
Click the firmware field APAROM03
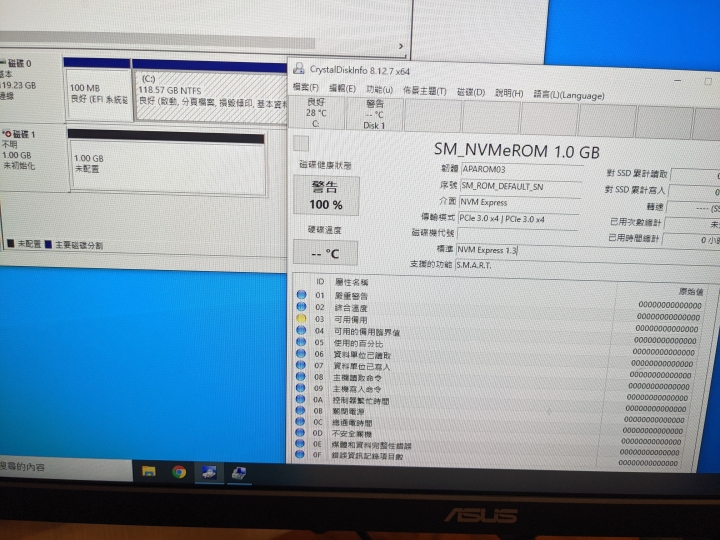click(x=522, y=169)
